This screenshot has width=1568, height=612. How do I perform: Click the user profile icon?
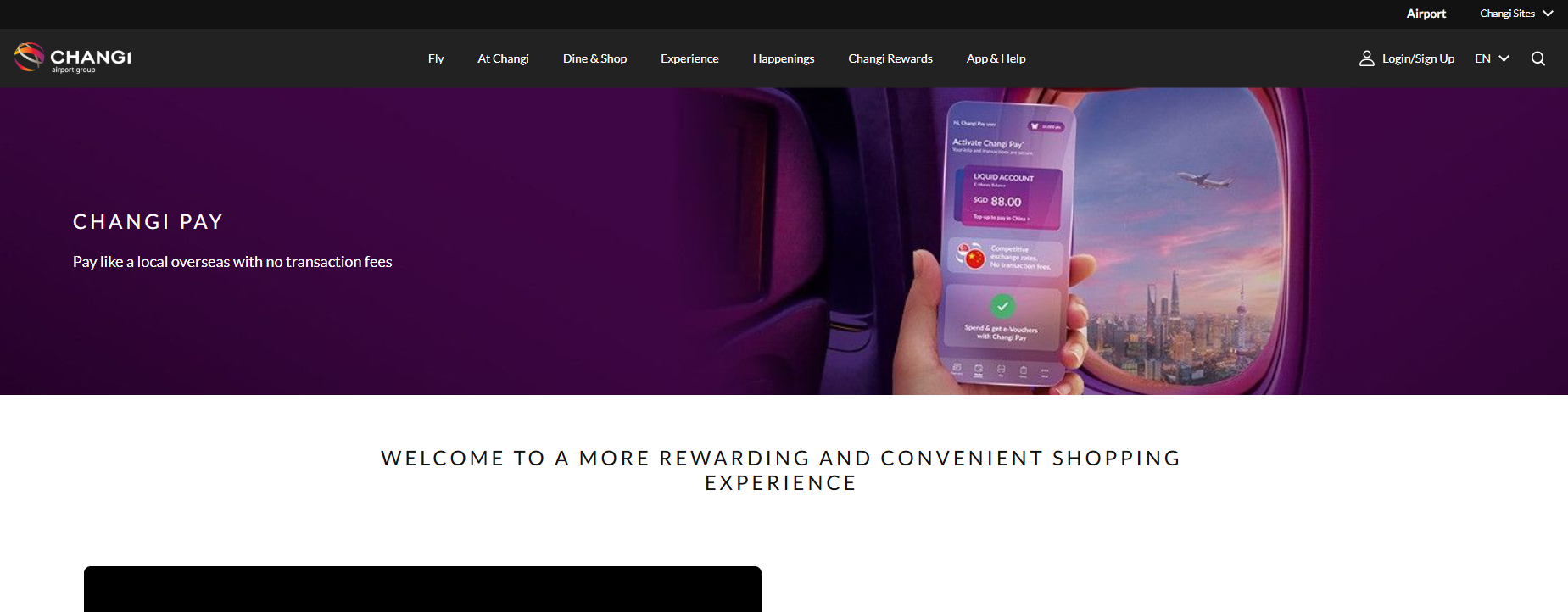(x=1367, y=58)
